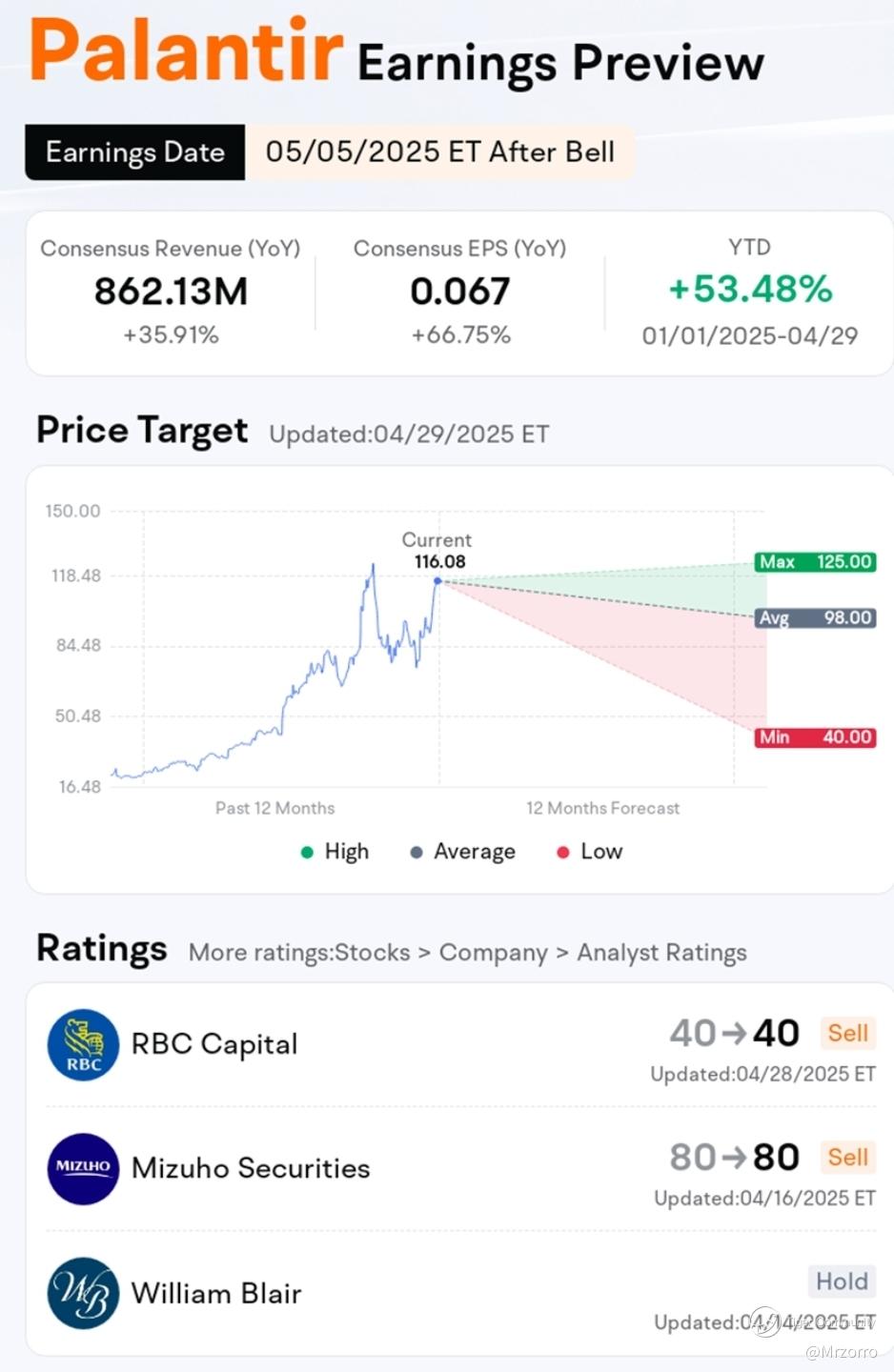Select the Avg 98.00 price target label

815,618
